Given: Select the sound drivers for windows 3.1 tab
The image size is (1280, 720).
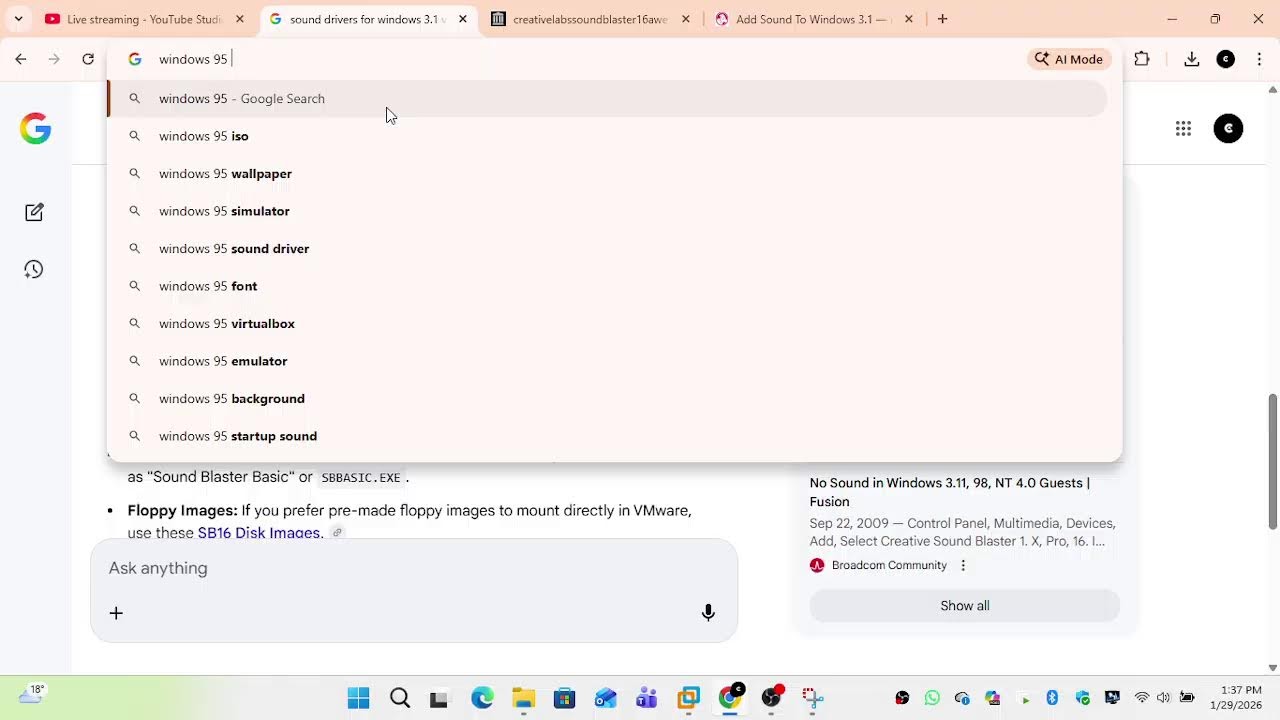Looking at the screenshot, I should point(366,19).
